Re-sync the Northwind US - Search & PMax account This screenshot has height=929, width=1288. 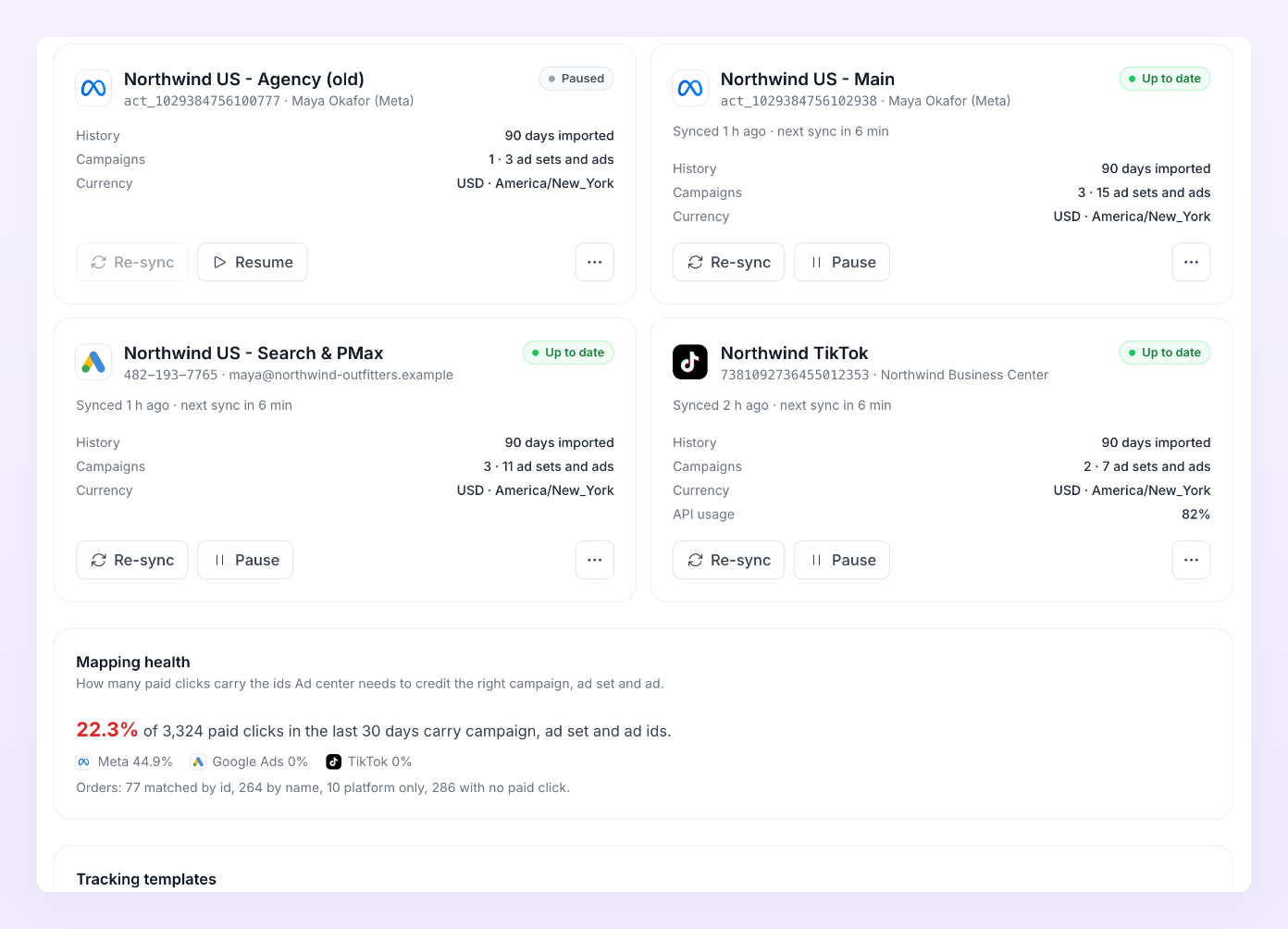132,560
